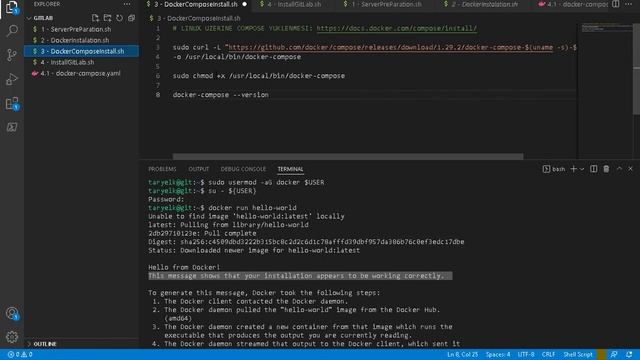Open 4.1 - docker-compose.yaml in Explorer
The image size is (640, 360).
tap(80, 73)
